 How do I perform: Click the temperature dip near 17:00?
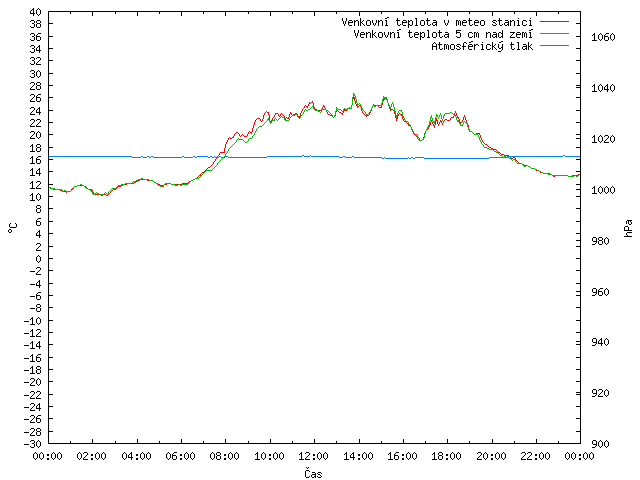click(420, 140)
